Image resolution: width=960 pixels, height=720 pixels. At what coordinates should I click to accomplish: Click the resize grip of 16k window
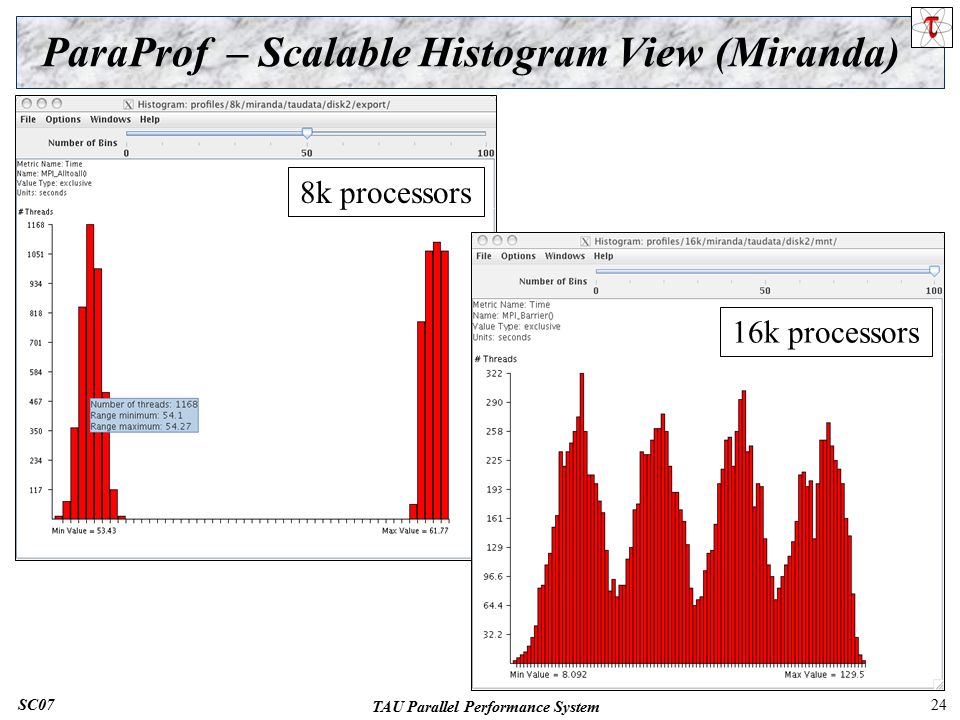coord(938,684)
